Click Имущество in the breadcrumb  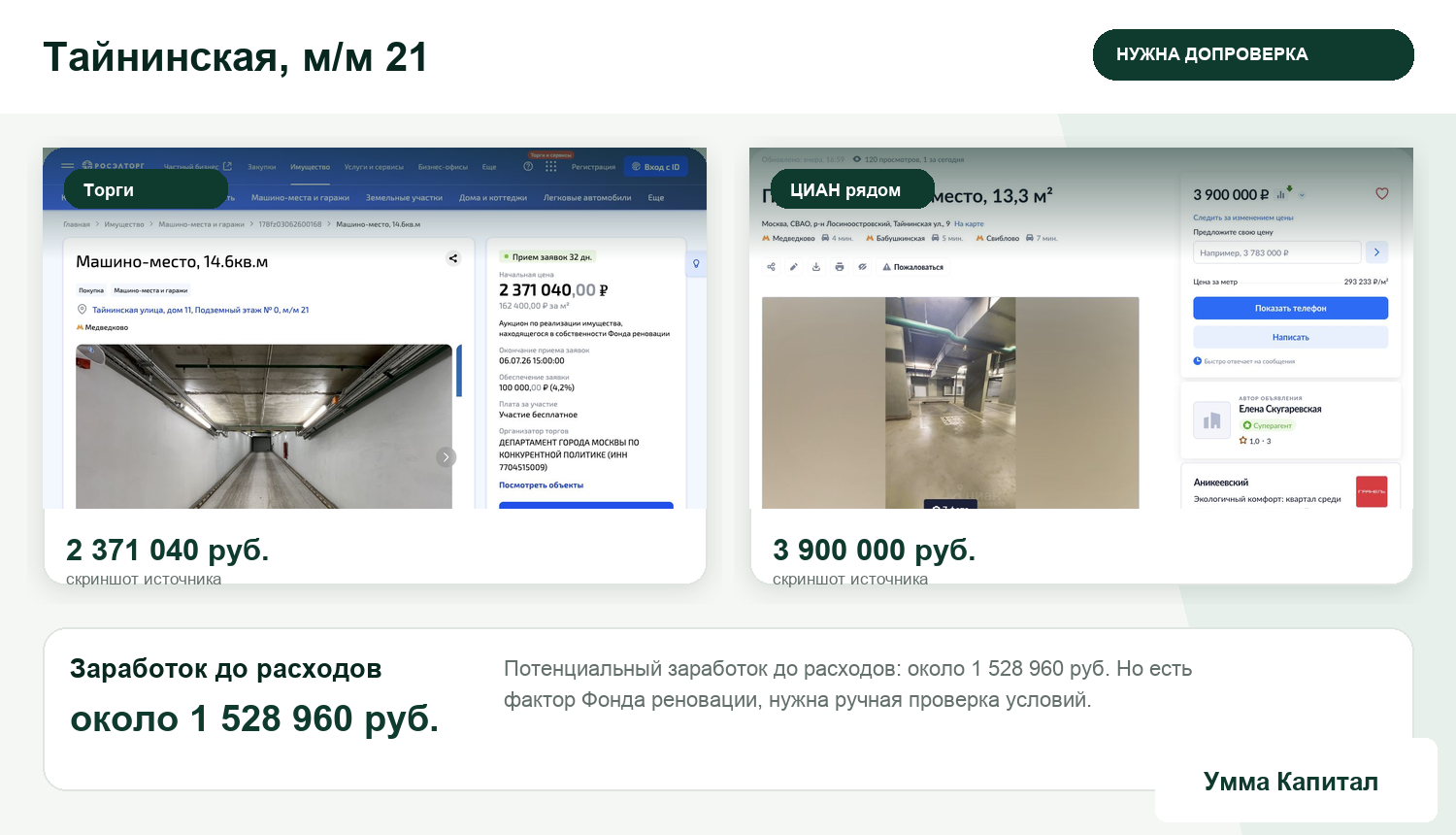click(x=124, y=224)
